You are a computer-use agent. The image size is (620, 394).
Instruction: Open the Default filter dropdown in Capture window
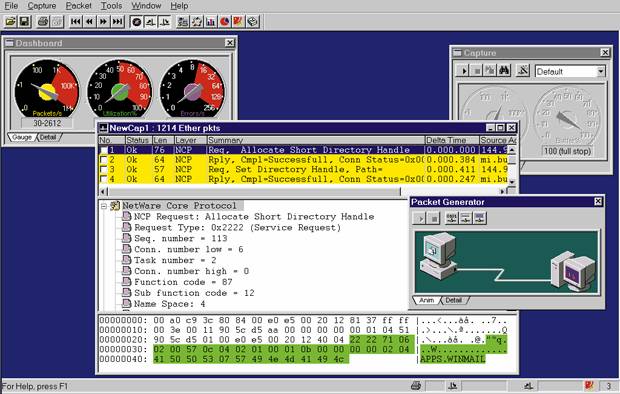601,72
